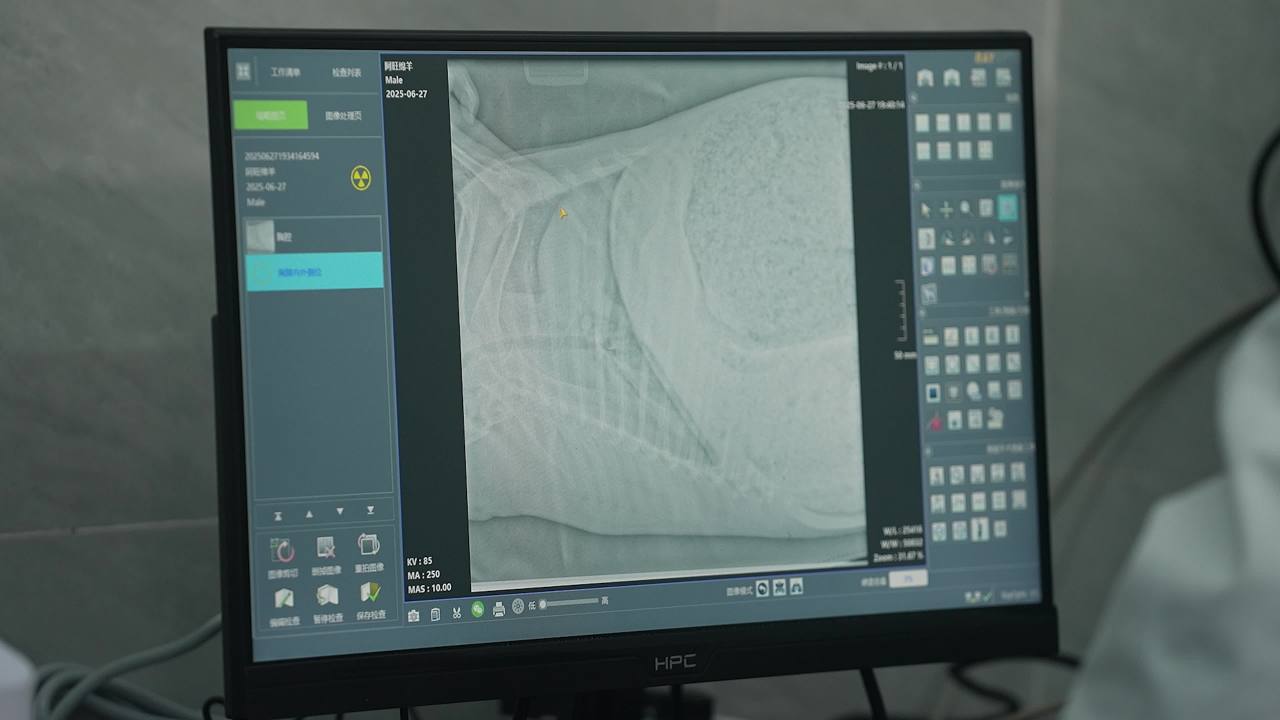
Task: Click the green WeChat share icon
Action: coord(477,610)
